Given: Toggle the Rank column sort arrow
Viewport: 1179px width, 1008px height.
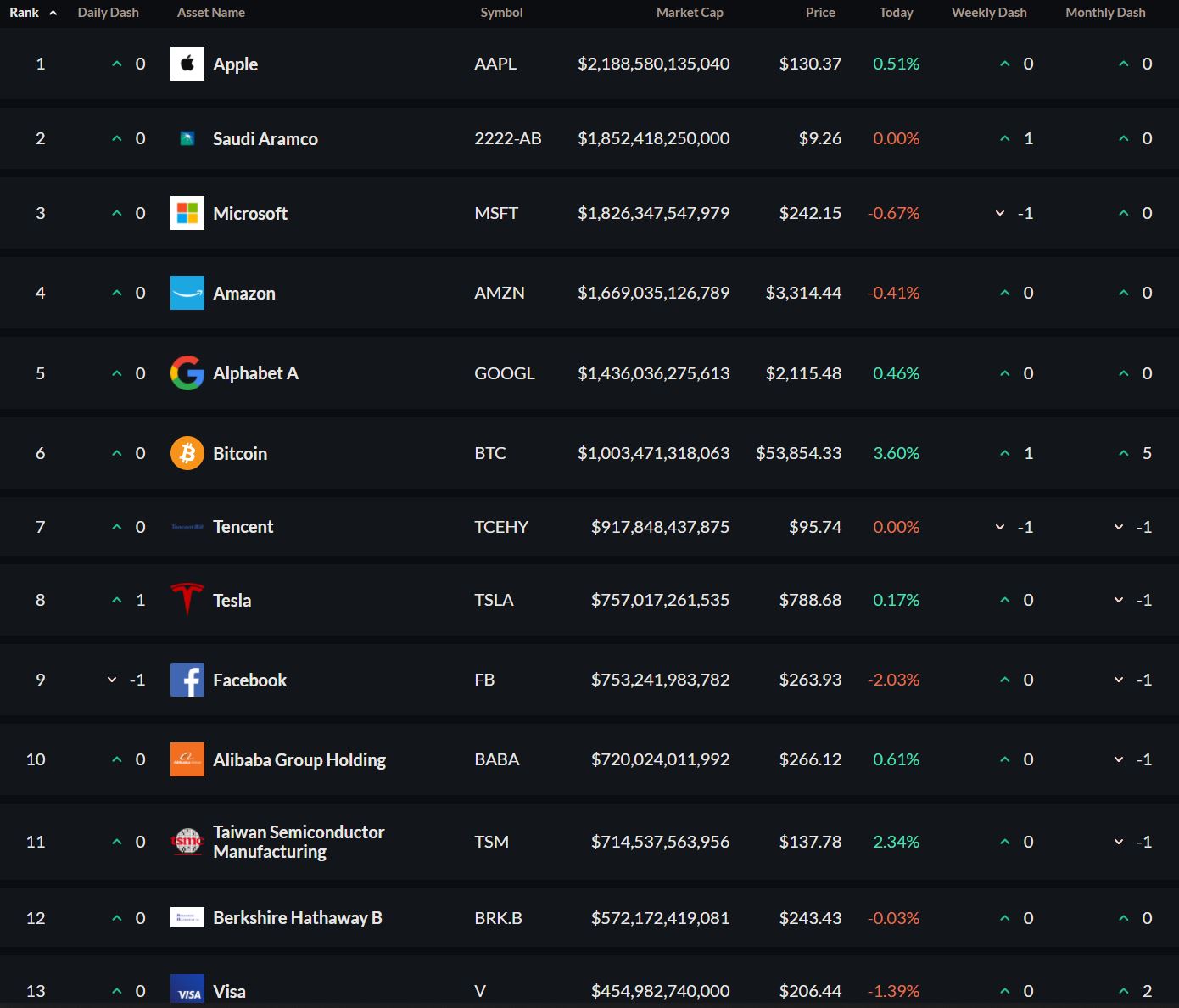Looking at the screenshot, I should (53, 13).
